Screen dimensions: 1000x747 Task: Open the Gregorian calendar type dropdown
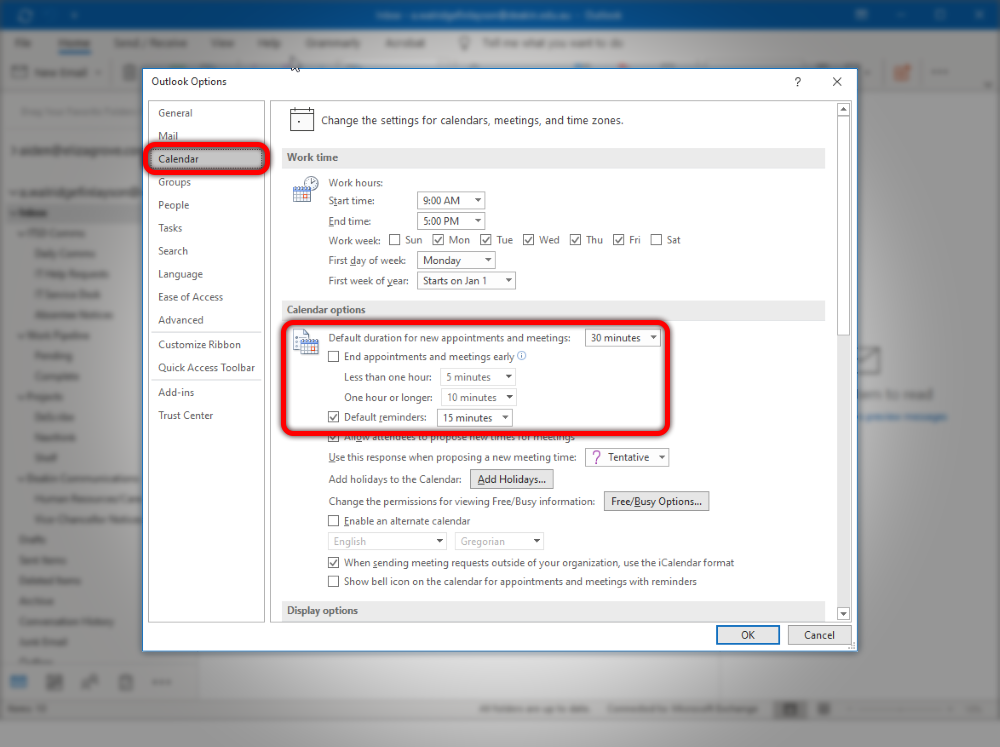499,542
